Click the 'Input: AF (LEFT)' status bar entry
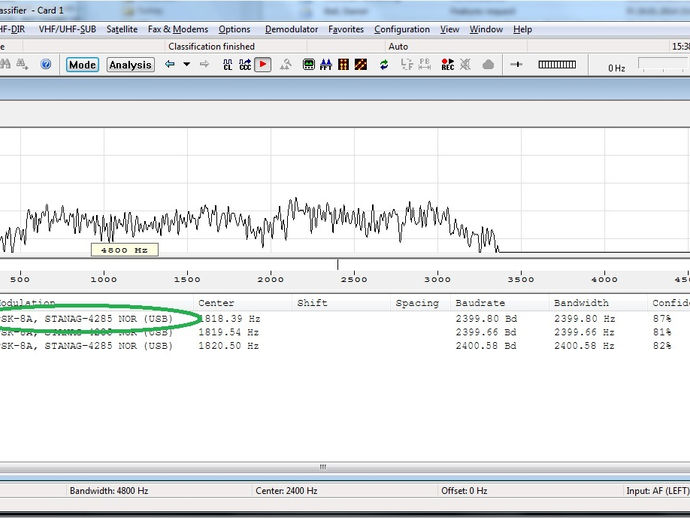Image resolution: width=690 pixels, height=518 pixels. coord(658,491)
